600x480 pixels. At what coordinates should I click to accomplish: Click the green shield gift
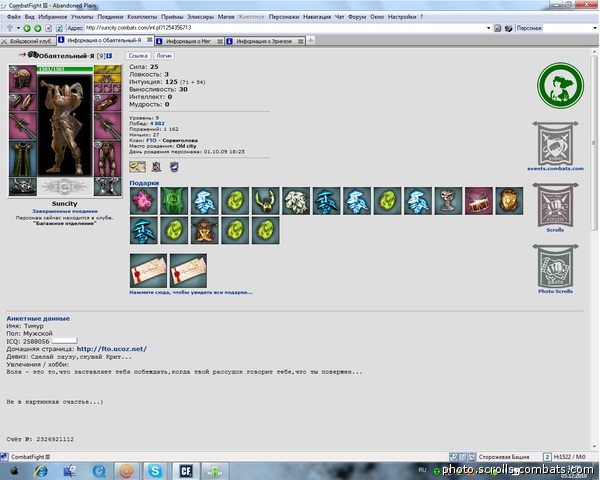(x=174, y=200)
